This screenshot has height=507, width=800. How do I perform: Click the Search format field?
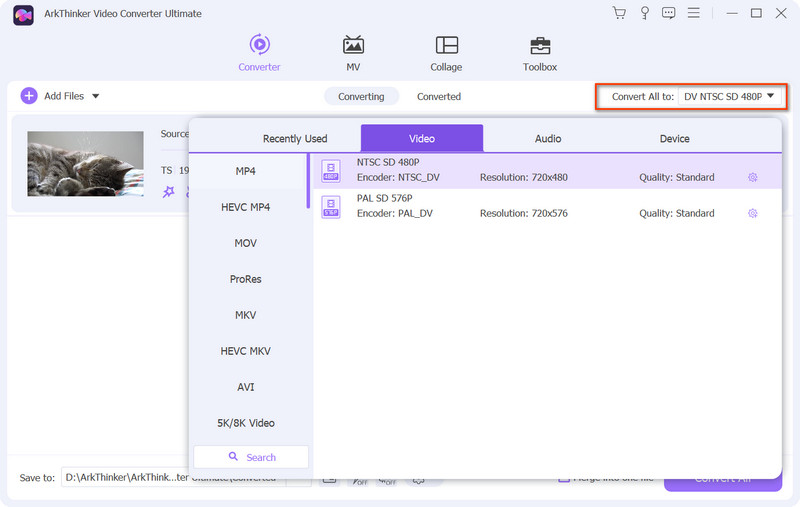(x=251, y=457)
